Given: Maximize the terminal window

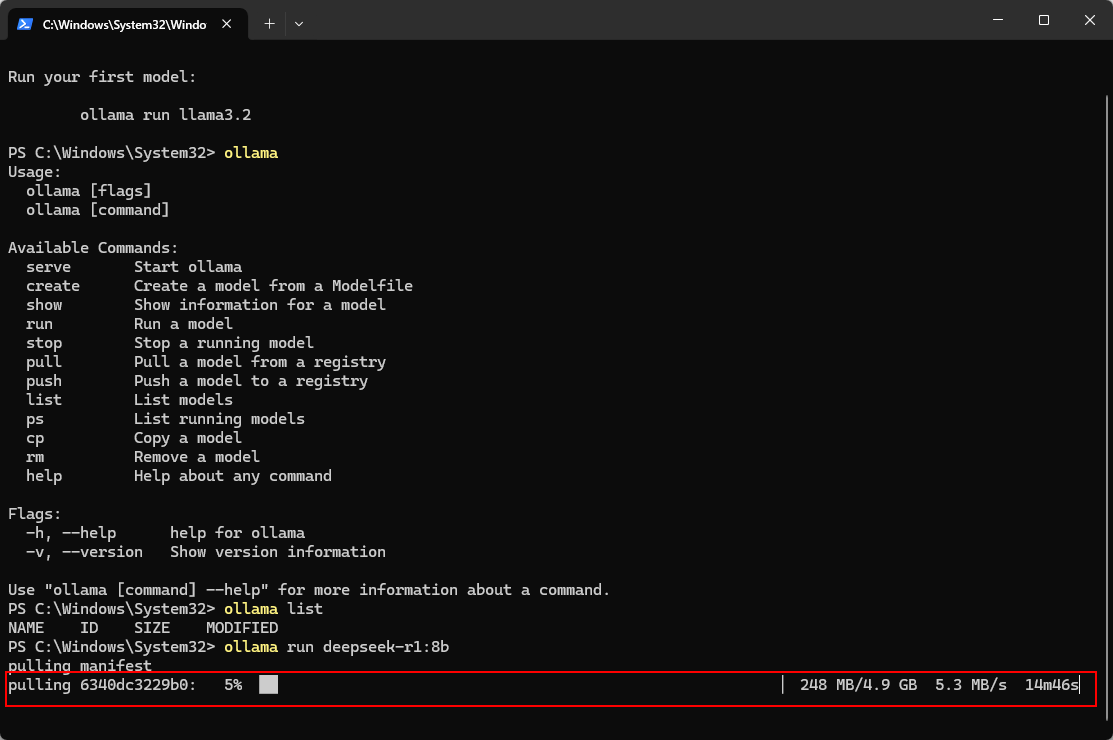Looking at the screenshot, I should pos(1043,20).
